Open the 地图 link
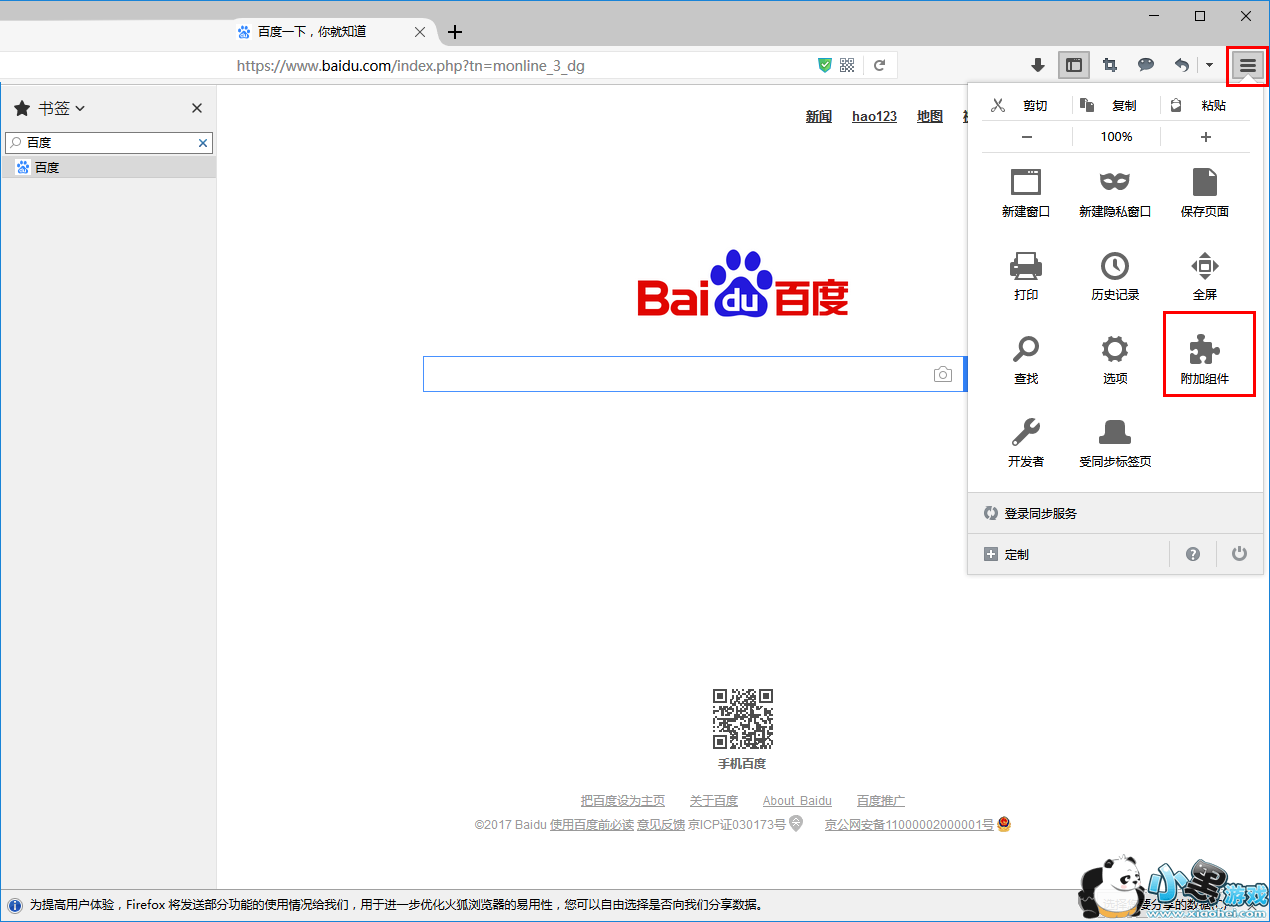This screenshot has height=922, width=1270. [930, 117]
